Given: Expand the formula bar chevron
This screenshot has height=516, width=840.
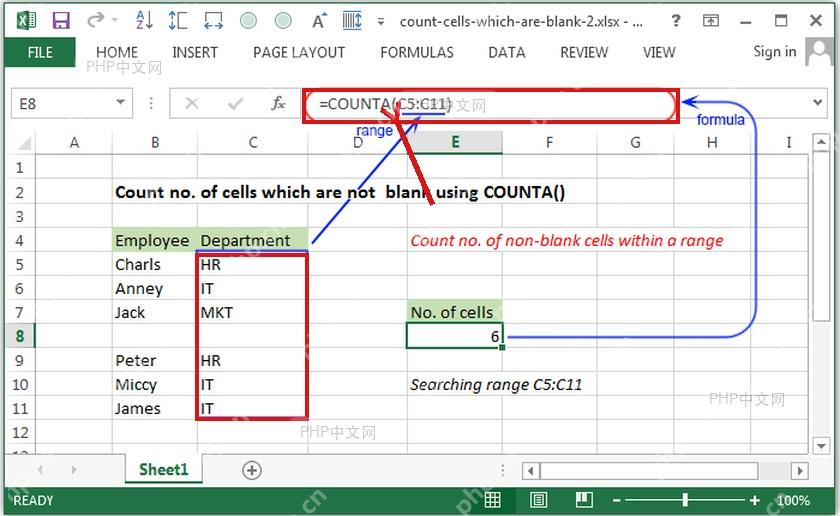Looking at the screenshot, I should pyautogui.click(x=818, y=102).
